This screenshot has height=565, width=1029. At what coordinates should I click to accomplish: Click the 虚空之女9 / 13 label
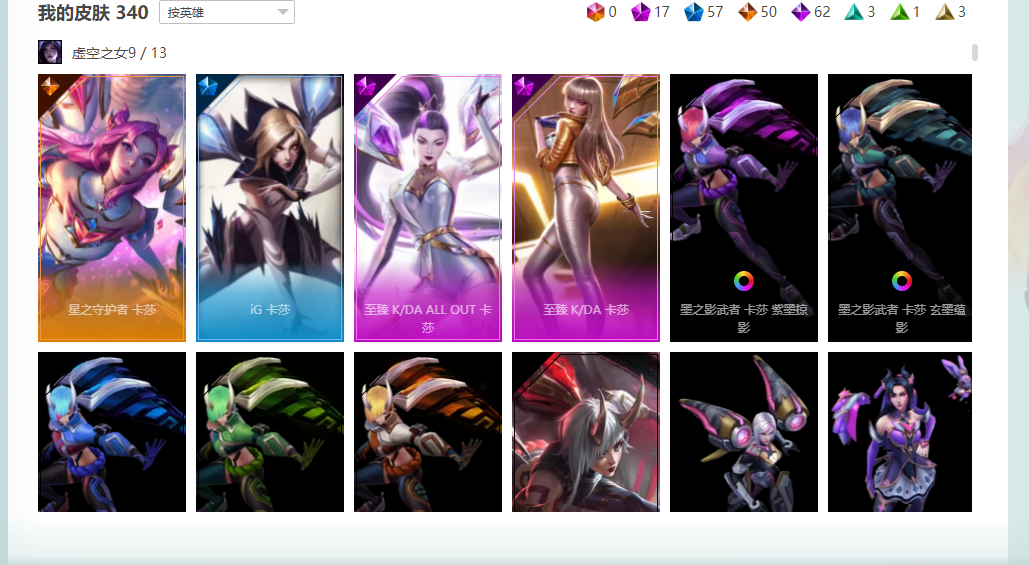pos(119,52)
